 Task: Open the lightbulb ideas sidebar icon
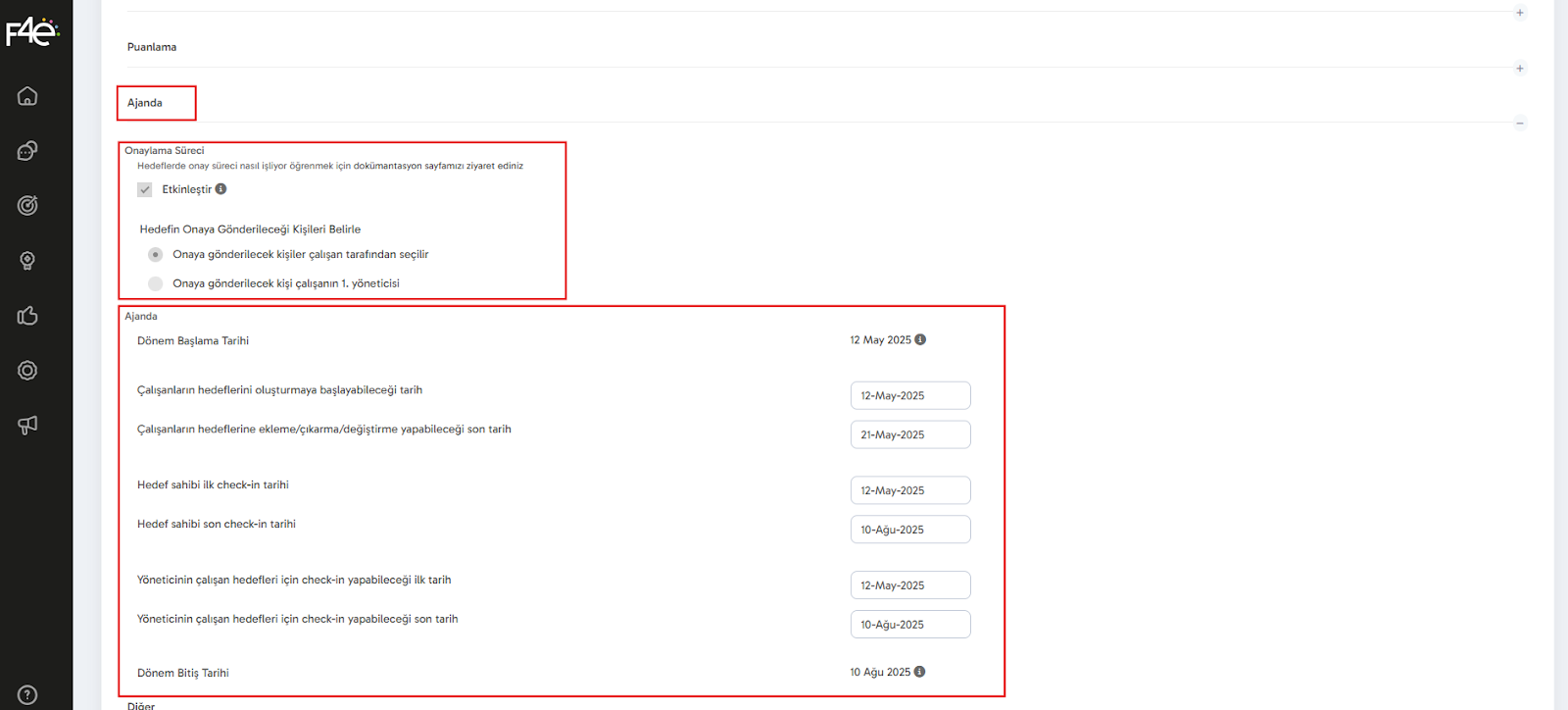[27, 261]
